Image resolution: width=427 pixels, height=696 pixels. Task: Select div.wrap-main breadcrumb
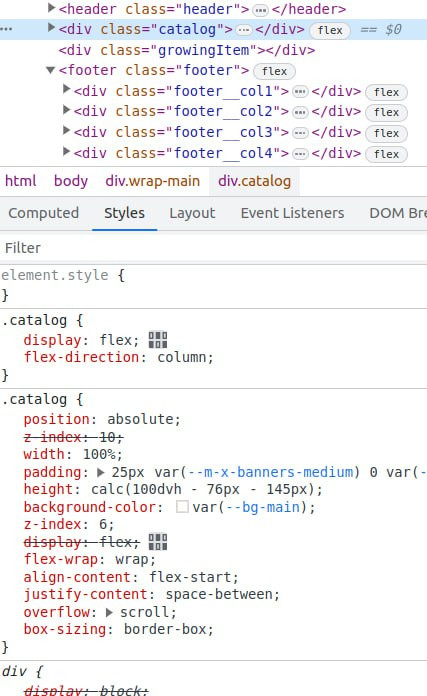(153, 181)
